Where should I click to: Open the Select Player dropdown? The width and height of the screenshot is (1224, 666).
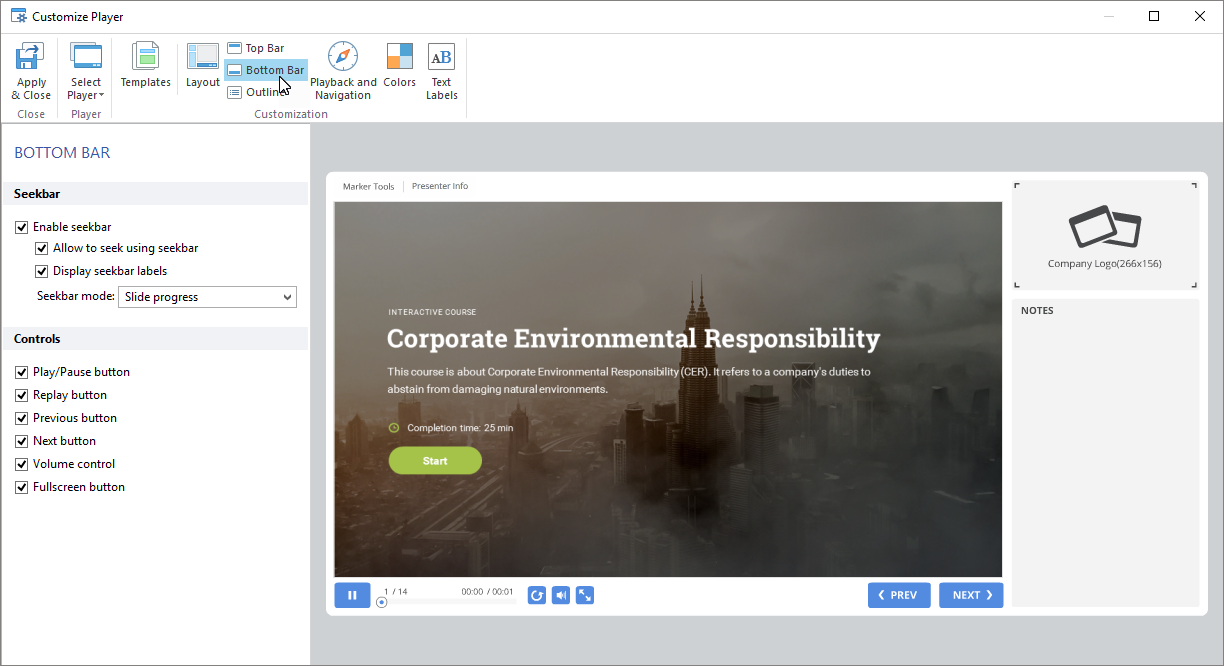[86, 72]
